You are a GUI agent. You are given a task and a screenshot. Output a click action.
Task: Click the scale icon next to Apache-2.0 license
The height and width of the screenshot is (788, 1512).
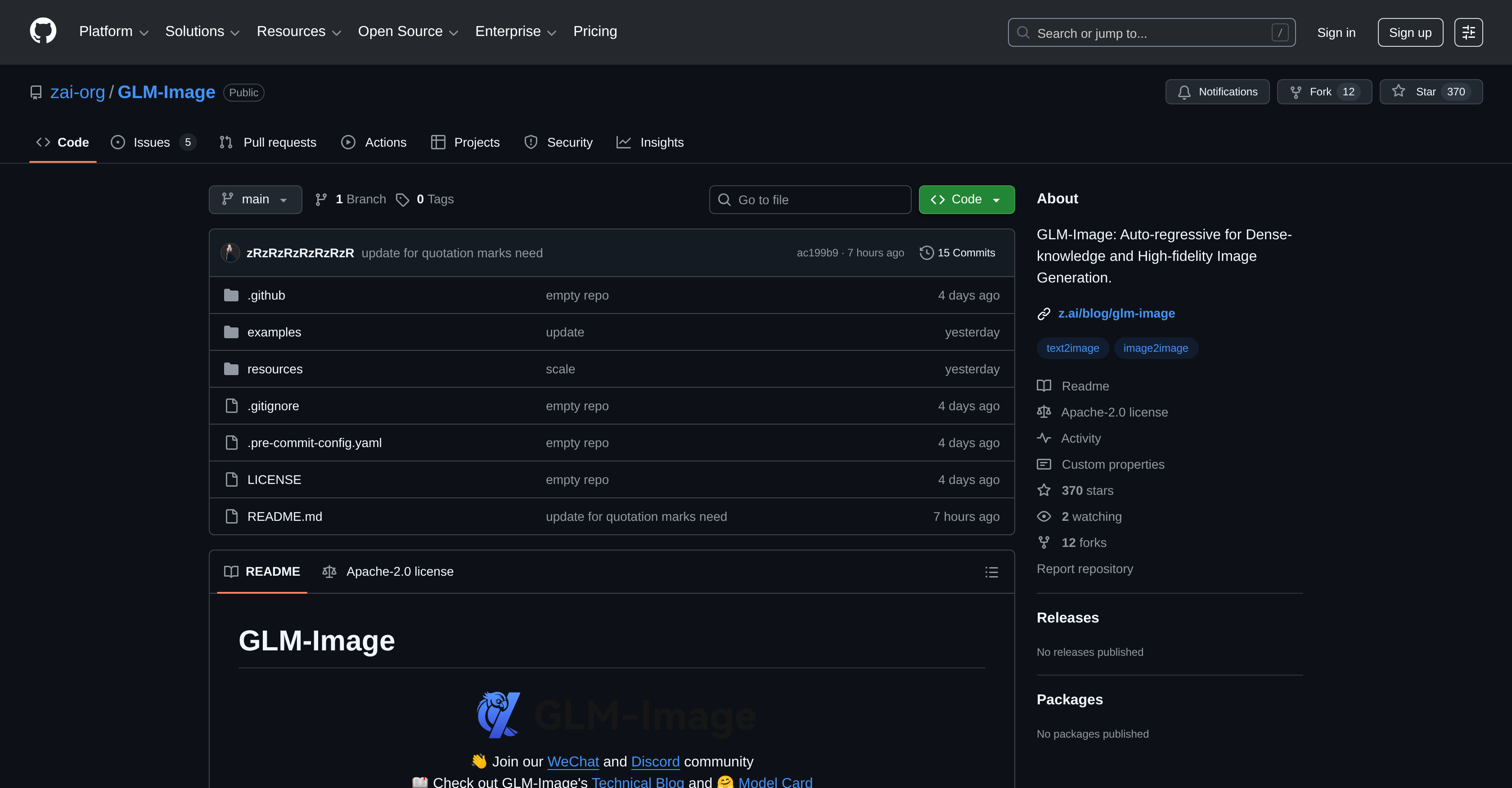click(1044, 412)
